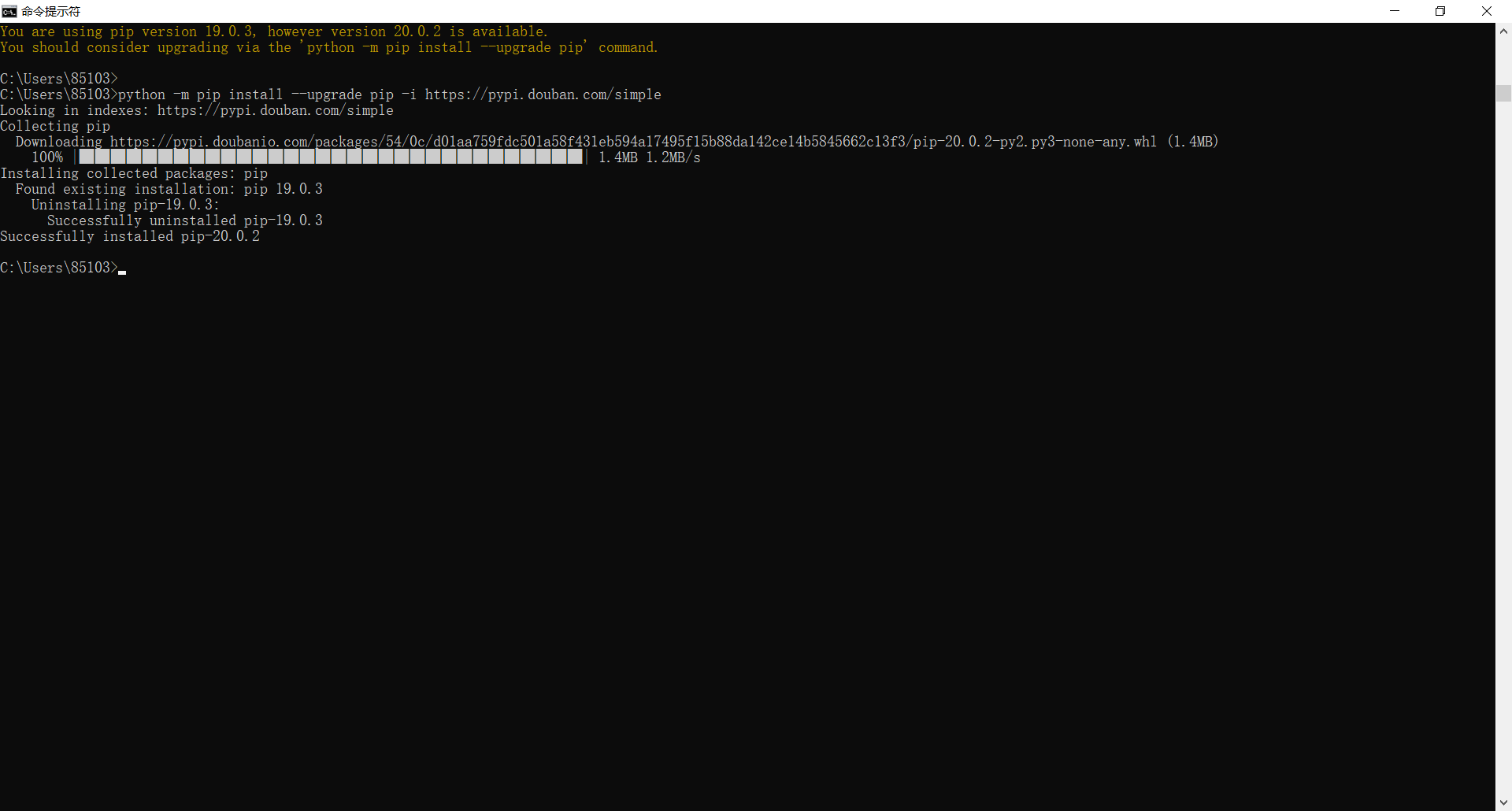This screenshot has height=811, width=1512.
Task: Click the Downloading doubanio package URL line
Action: pyautogui.click(x=617, y=142)
